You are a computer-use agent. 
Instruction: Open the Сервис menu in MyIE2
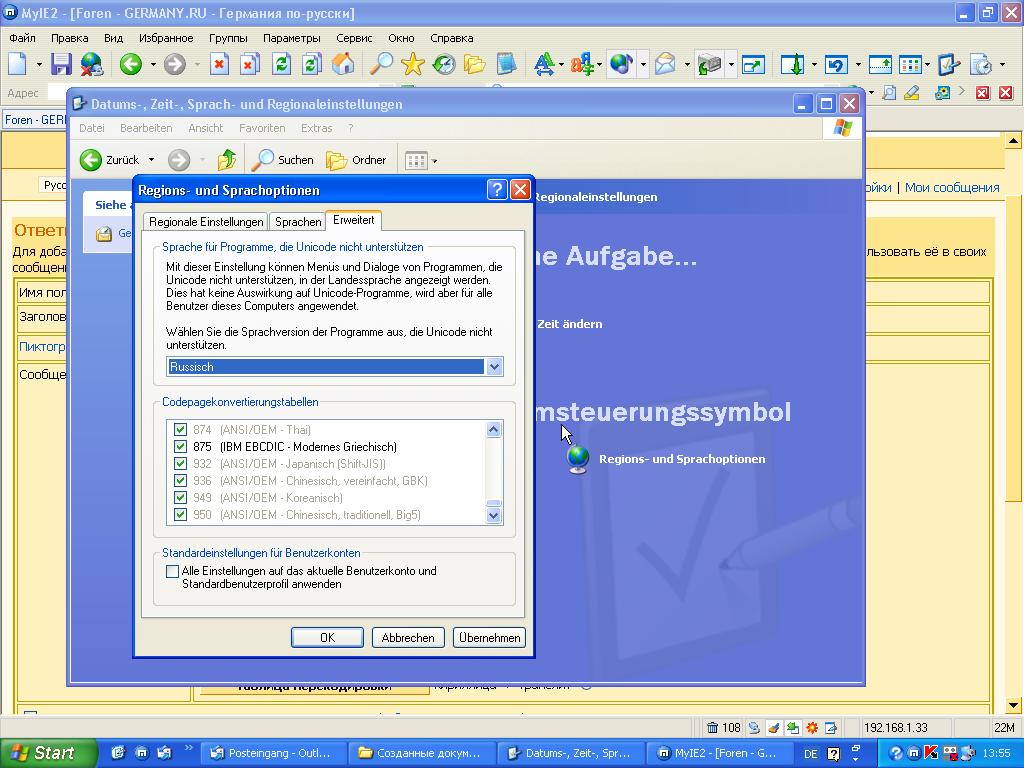(x=354, y=38)
